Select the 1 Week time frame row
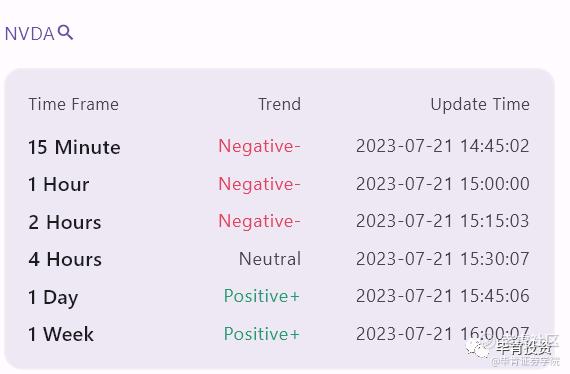 [279, 334]
